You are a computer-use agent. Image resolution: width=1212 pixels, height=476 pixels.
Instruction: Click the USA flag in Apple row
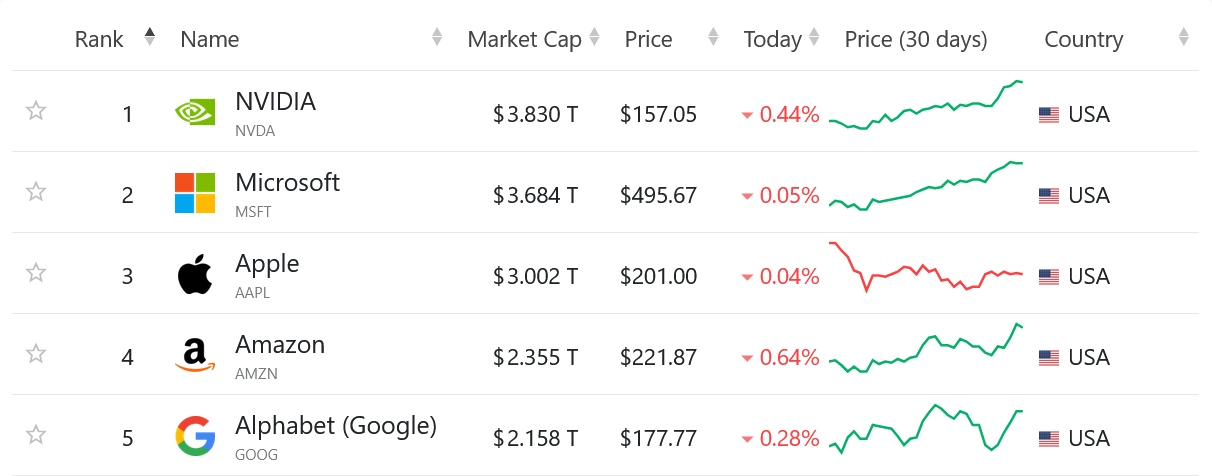click(1049, 277)
